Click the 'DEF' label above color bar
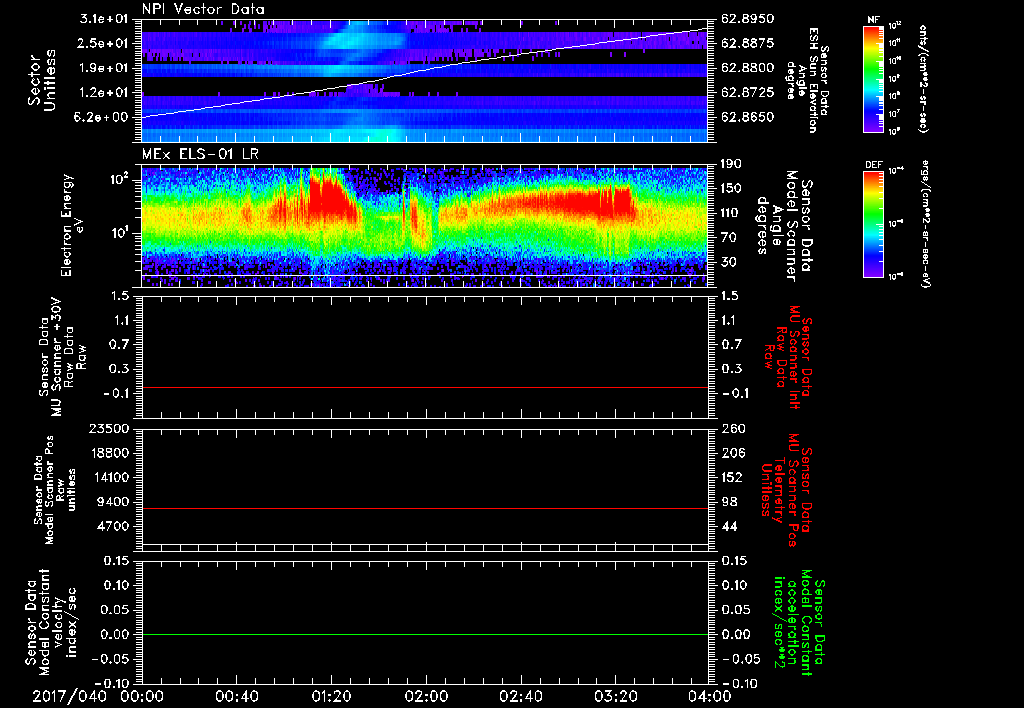This screenshot has height=708, width=1024. [874, 165]
